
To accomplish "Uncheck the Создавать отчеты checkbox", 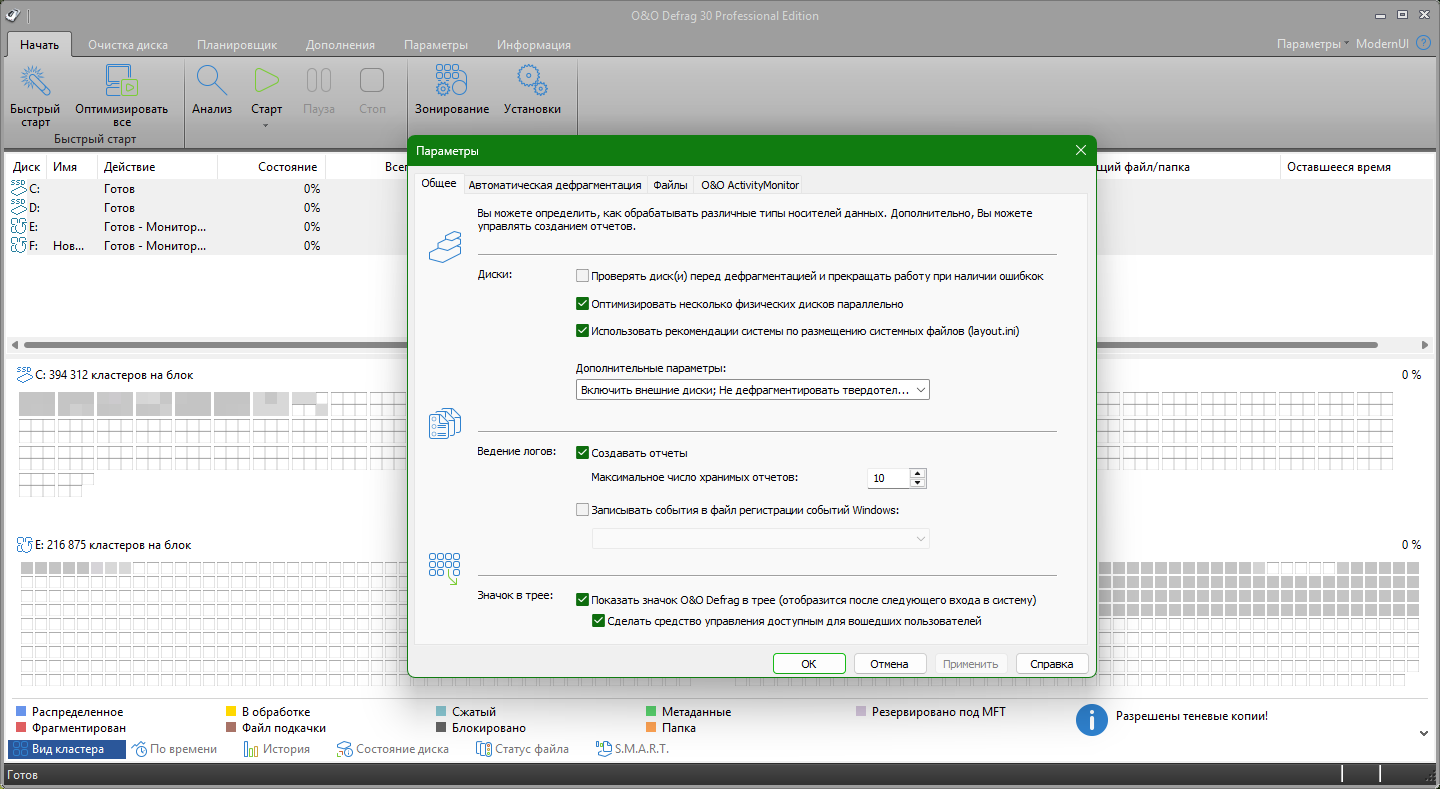I will click(x=583, y=453).
